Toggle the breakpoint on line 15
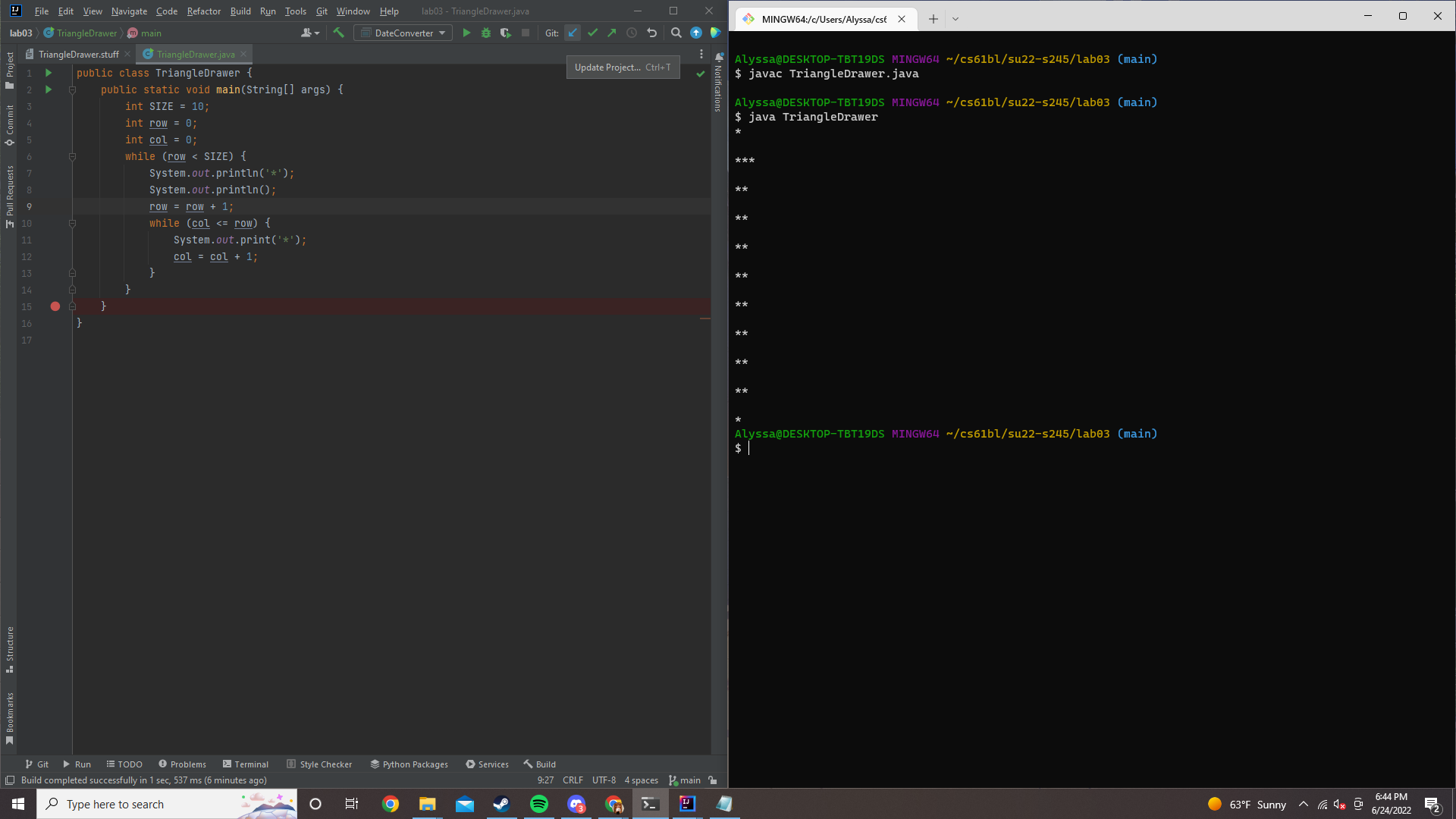1456x819 pixels. pyautogui.click(x=55, y=306)
